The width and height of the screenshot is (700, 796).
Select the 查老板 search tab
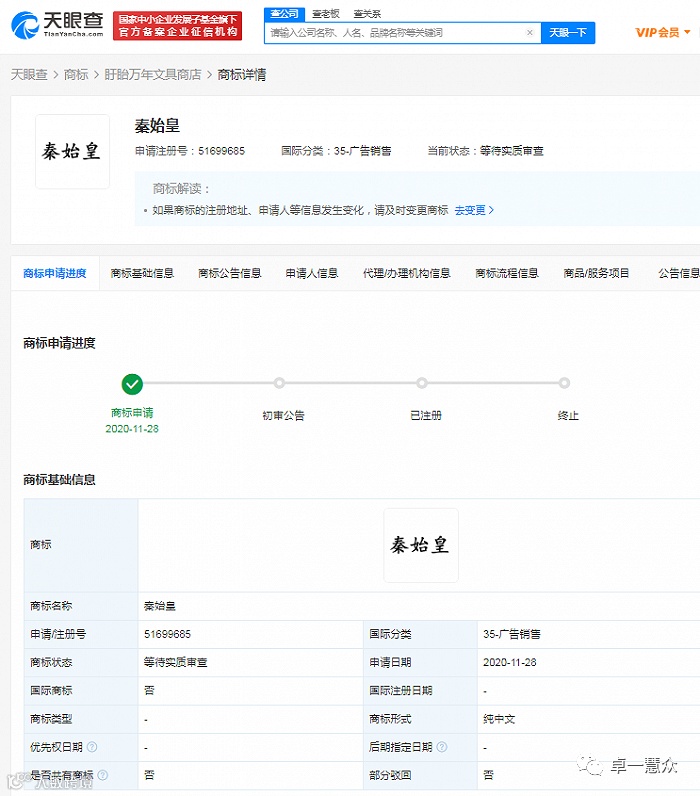(326, 14)
